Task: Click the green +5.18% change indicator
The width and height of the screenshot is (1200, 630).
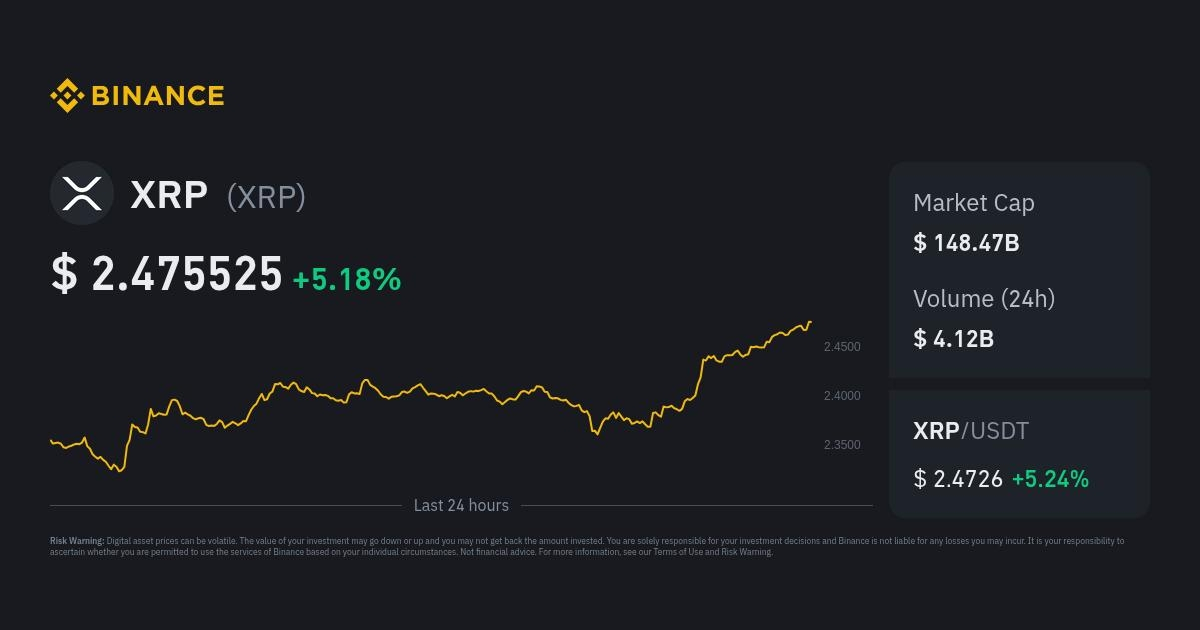Action: coord(346,280)
